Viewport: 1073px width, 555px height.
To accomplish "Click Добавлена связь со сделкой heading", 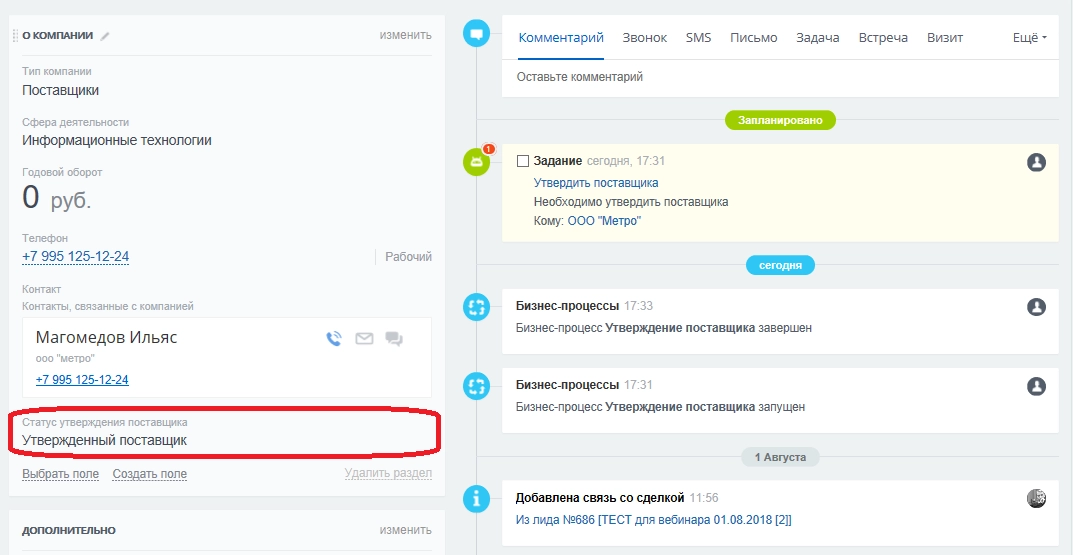I will click(600, 498).
